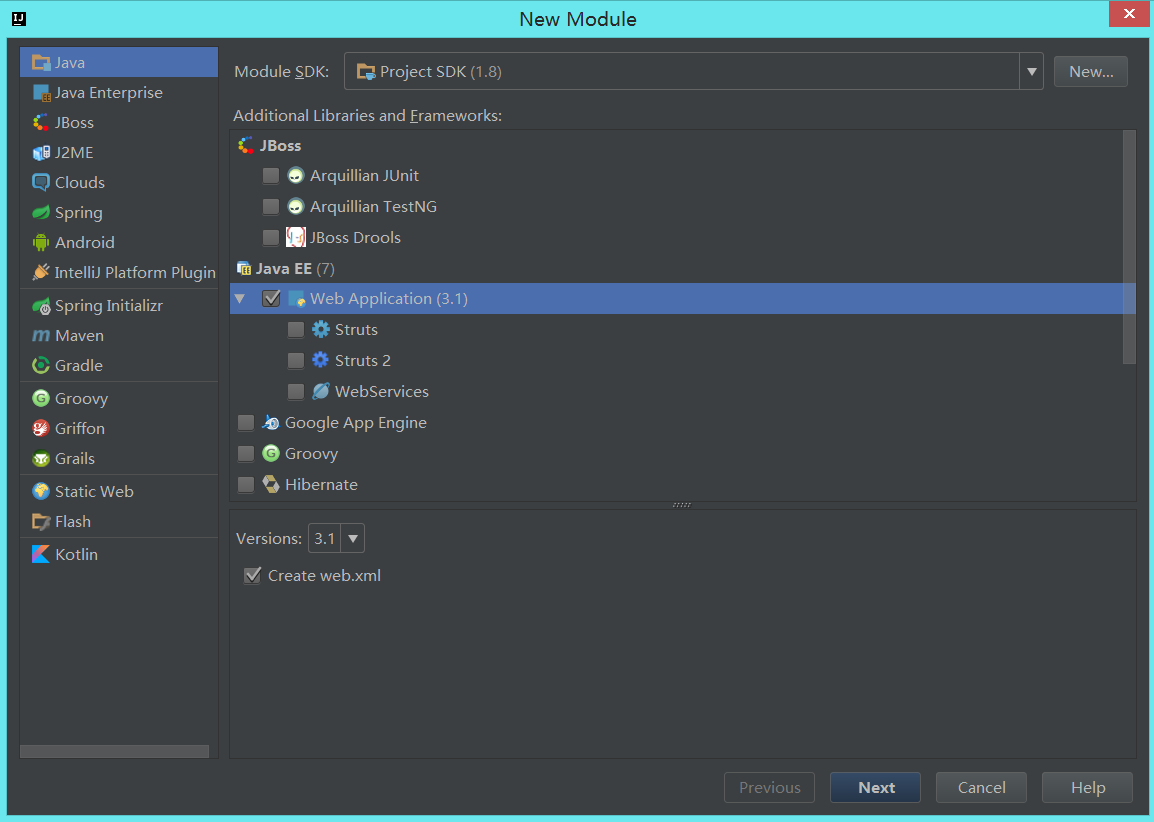Select Spring module type label
This screenshot has height=822, width=1154.
tap(79, 213)
